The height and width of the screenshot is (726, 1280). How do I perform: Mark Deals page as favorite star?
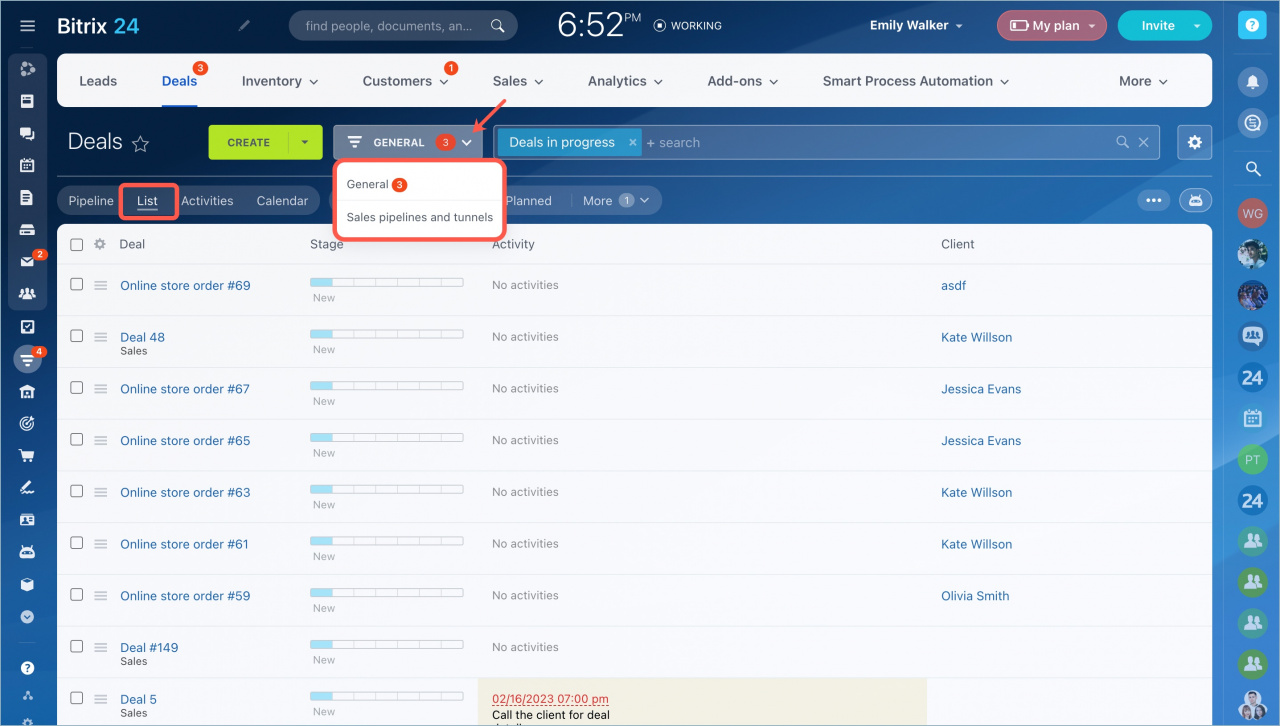pyautogui.click(x=141, y=144)
